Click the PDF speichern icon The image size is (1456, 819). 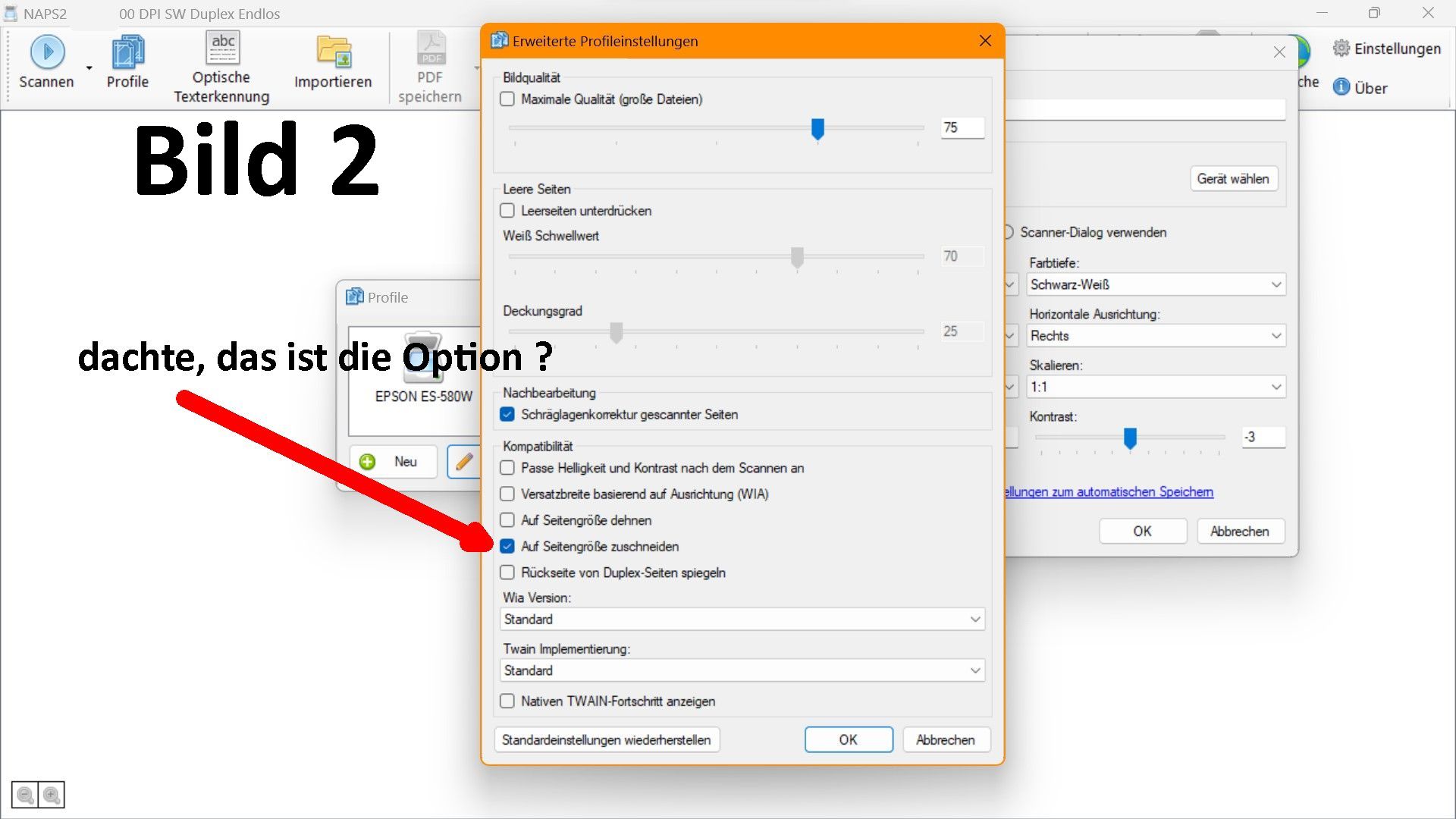click(431, 49)
